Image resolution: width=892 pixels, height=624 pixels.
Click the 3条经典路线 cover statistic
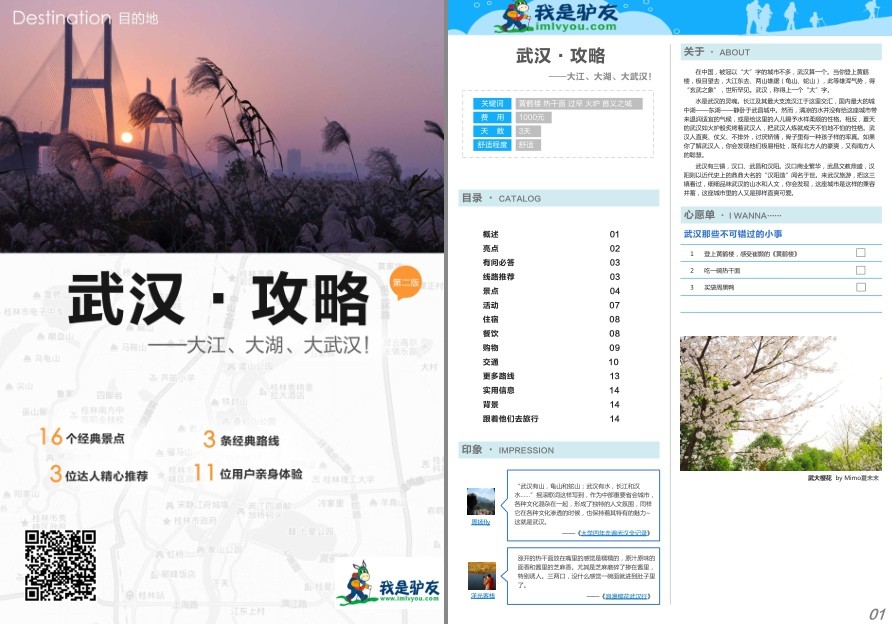point(241,439)
